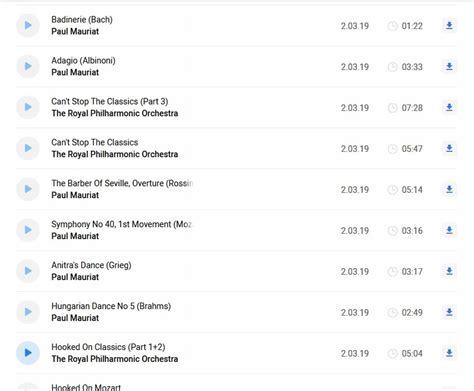Play Anitra's Dance (Grieg)

tap(28, 271)
